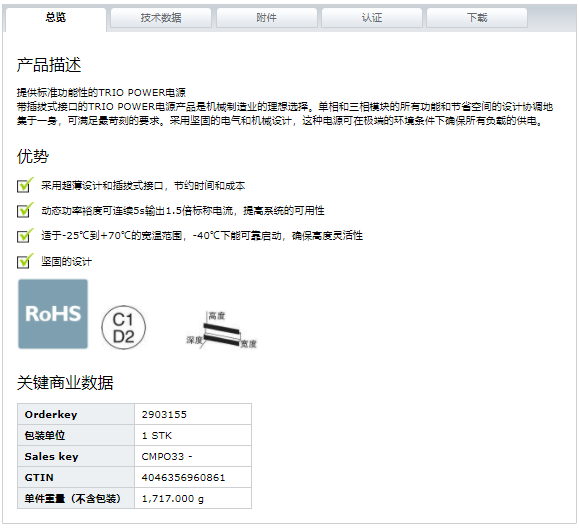The height and width of the screenshot is (529, 579).
Task: Click checkmark icon beside 坚固的设计
Action: coord(25,261)
